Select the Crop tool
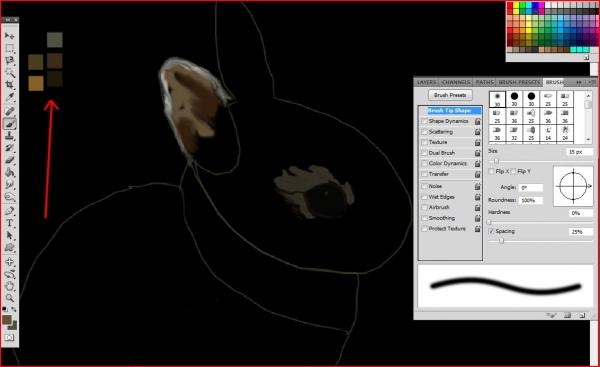 coord(10,85)
